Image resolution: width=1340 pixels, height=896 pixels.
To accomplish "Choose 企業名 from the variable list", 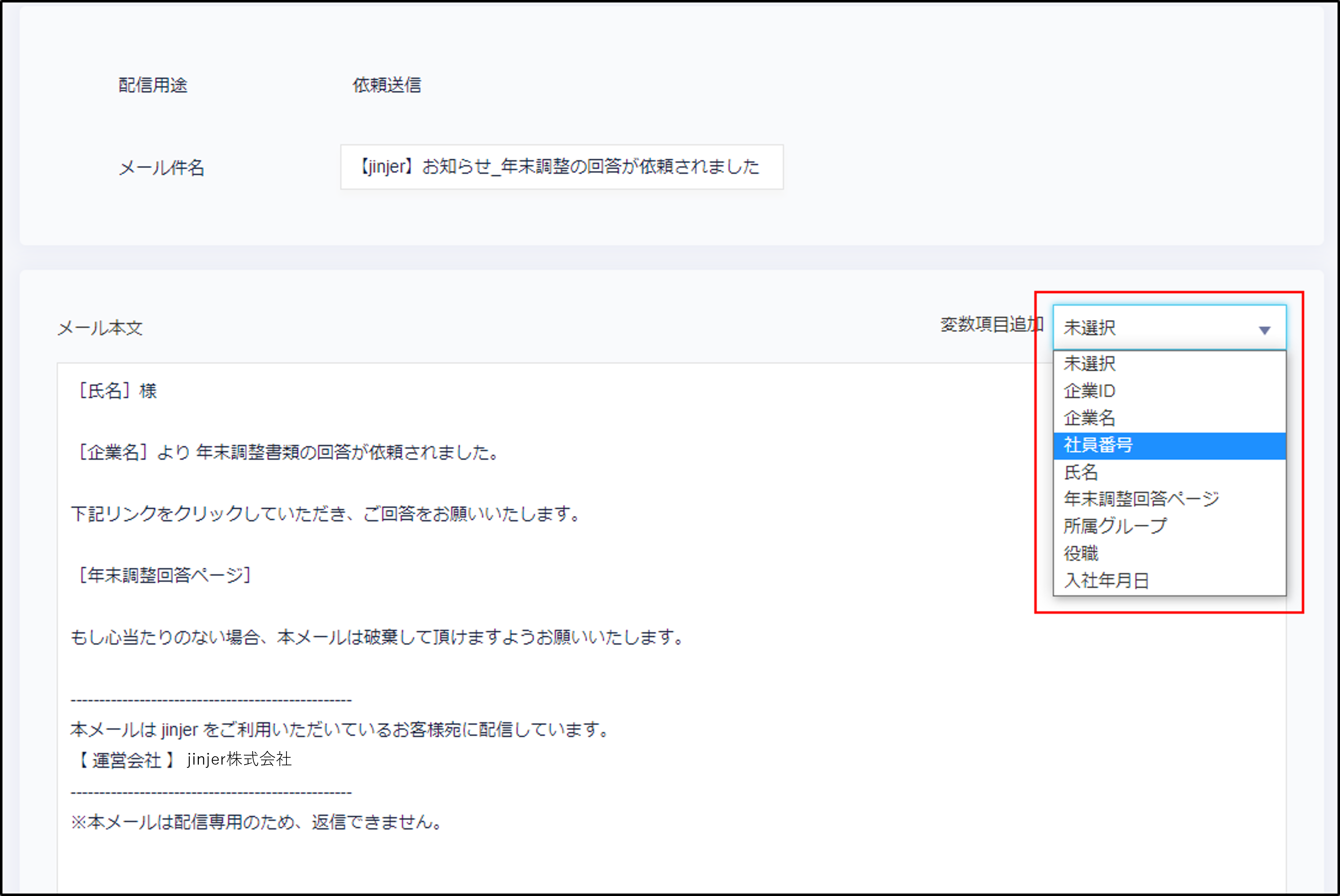I will pos(1090,418).
